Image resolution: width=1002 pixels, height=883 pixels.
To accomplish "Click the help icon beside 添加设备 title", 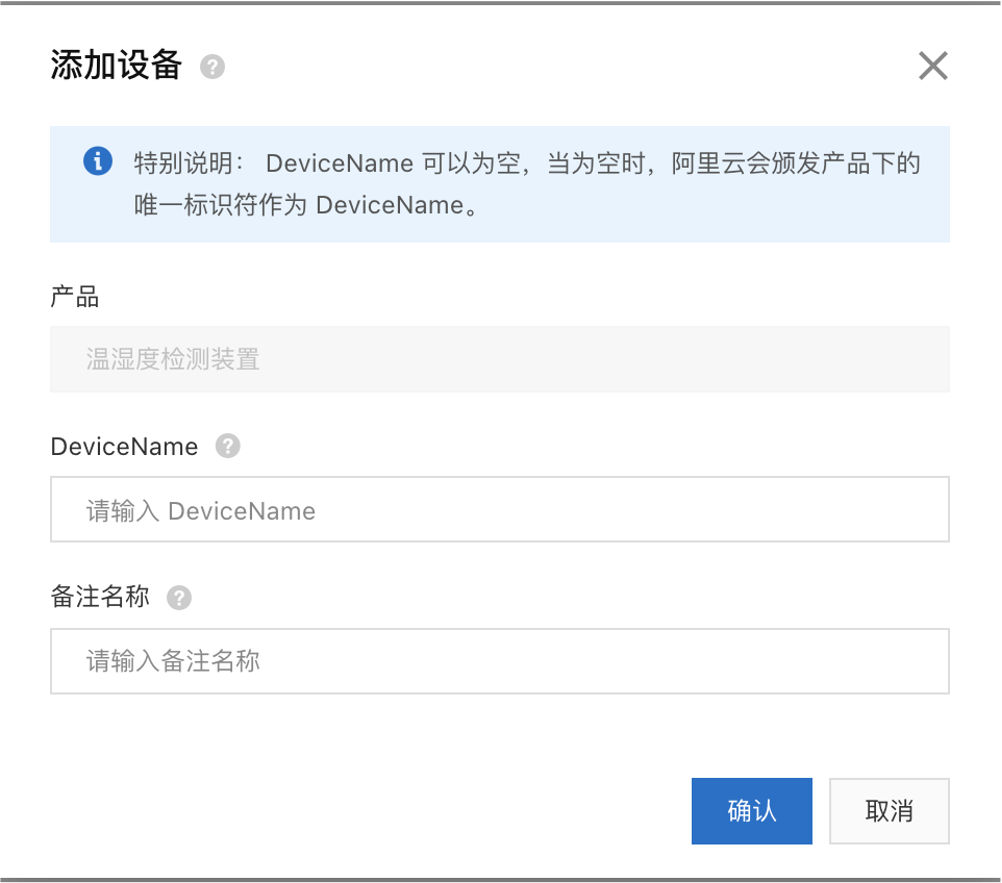I will (212, 66).
